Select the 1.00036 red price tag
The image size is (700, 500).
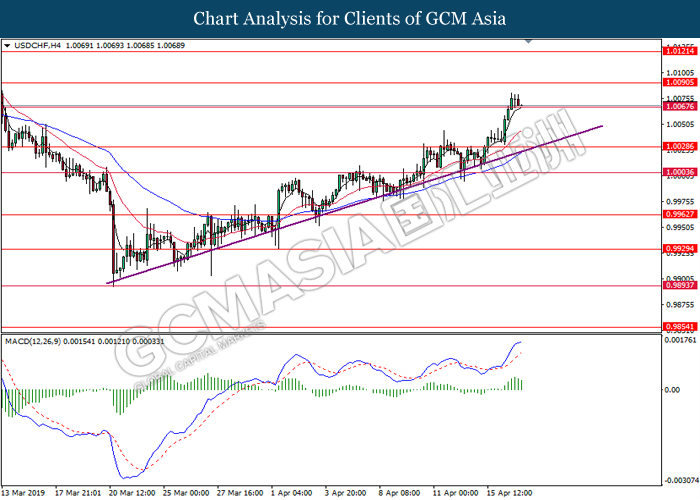[x=679, y=172]
